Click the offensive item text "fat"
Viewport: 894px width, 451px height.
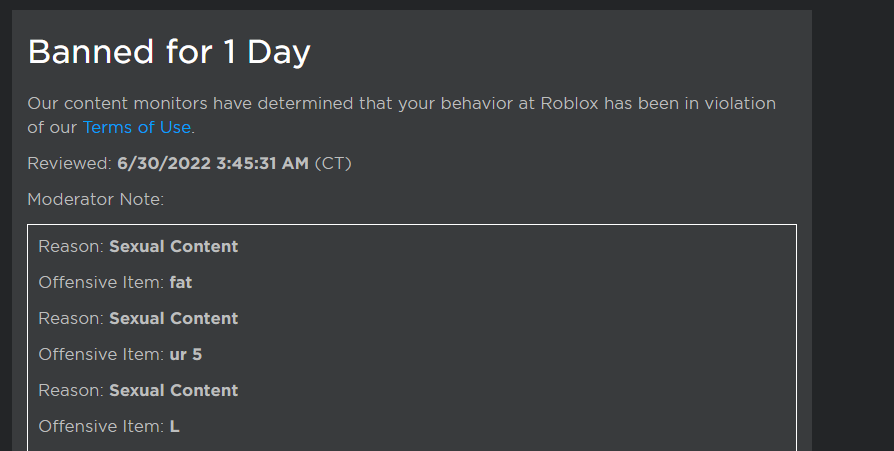click(181, 282)
